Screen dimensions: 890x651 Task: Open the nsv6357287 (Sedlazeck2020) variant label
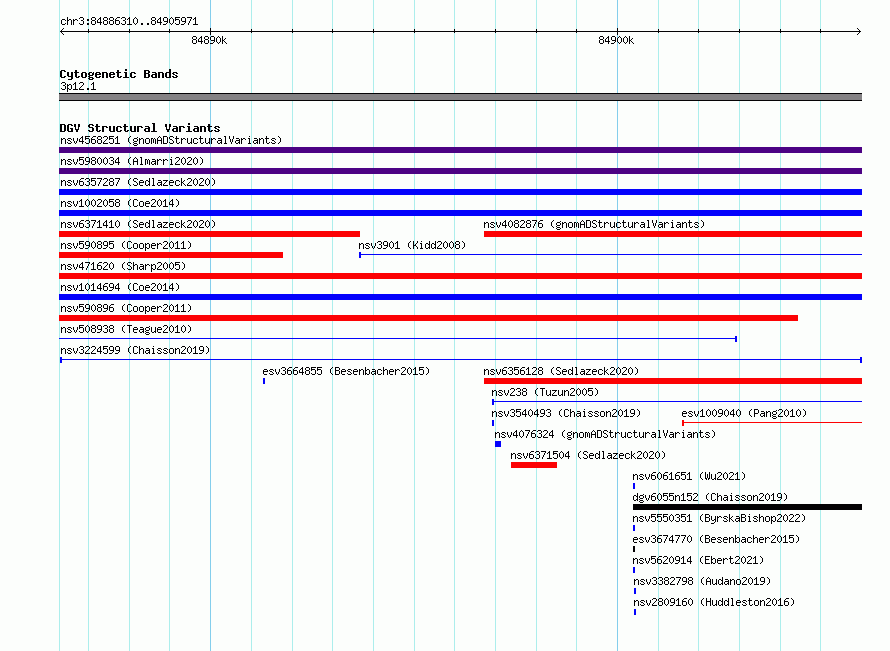click(x=138, y=182)
